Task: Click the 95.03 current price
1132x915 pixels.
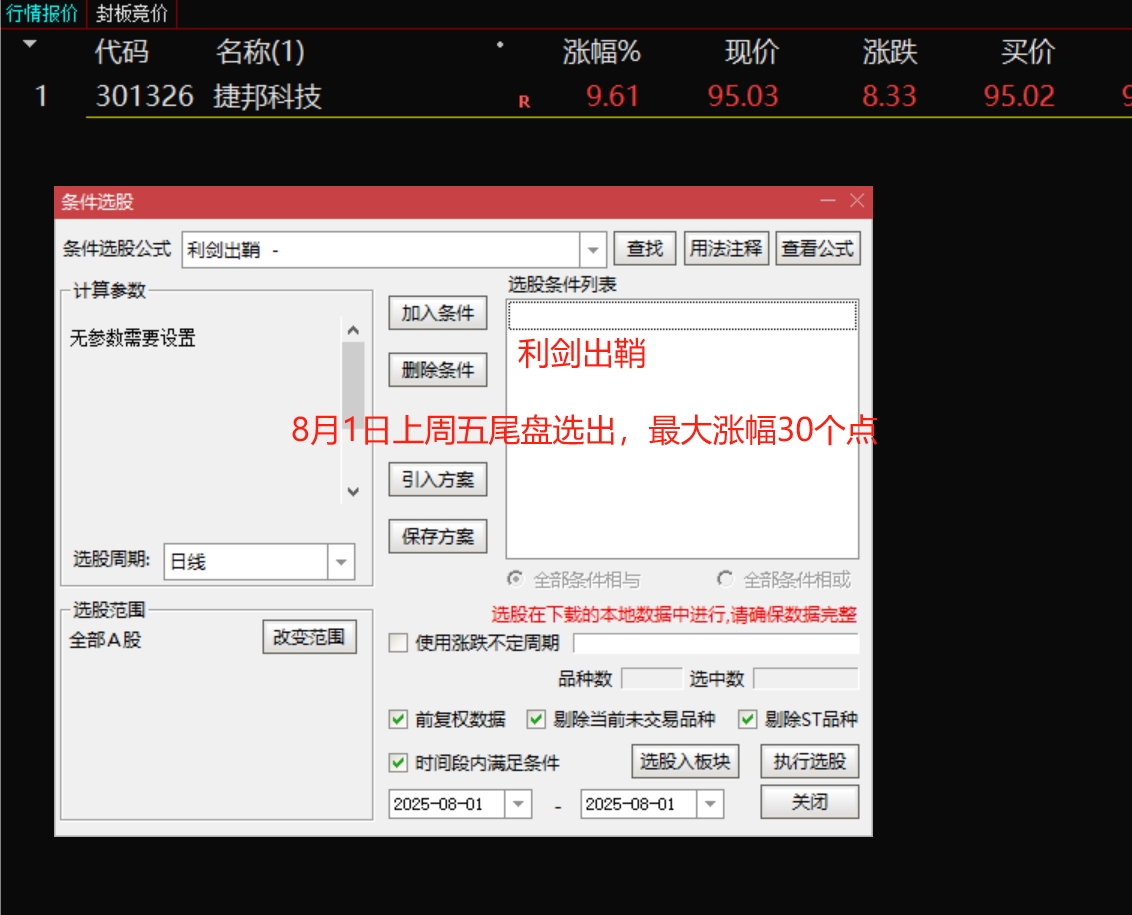Action: [743, 96]
